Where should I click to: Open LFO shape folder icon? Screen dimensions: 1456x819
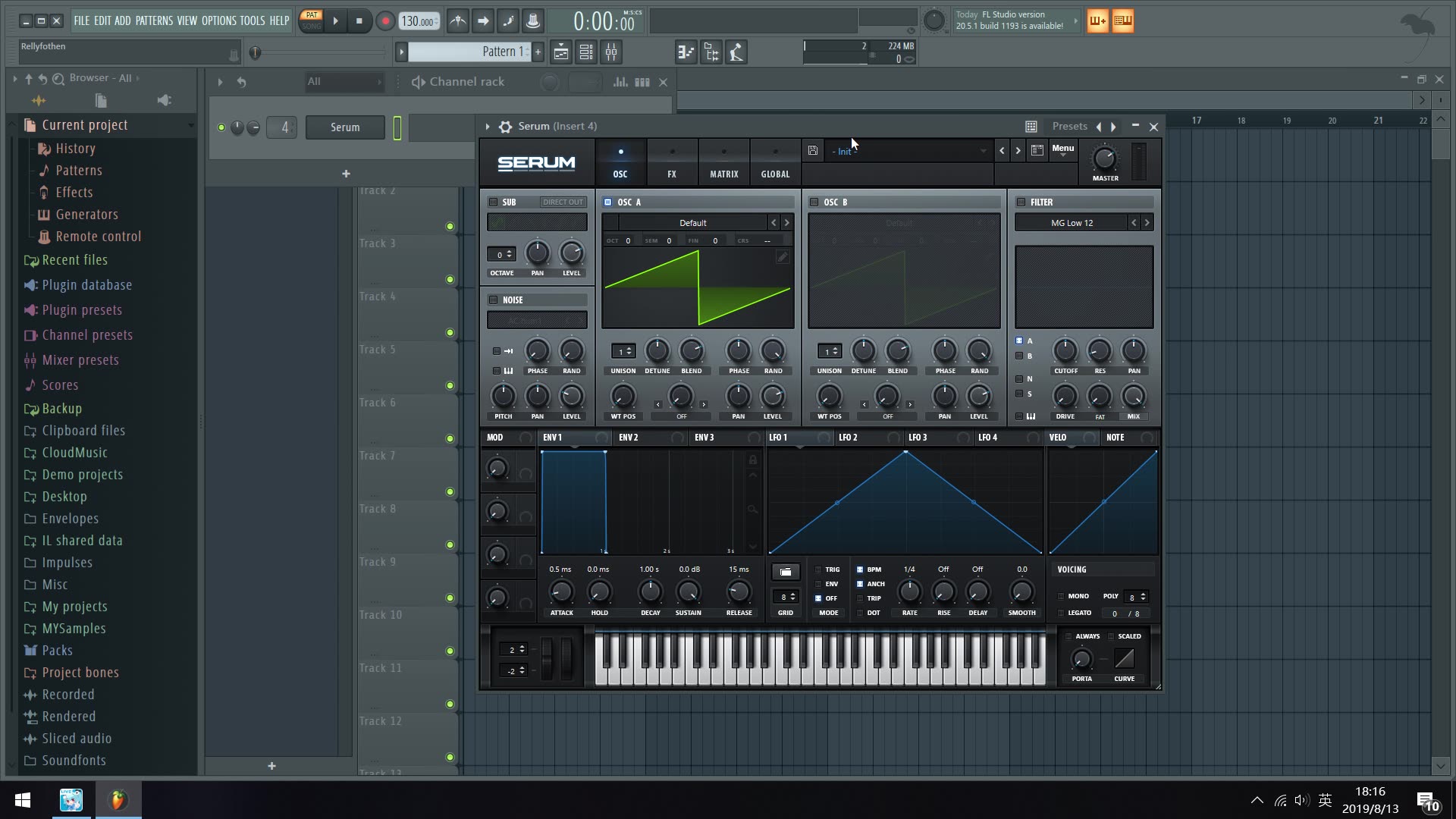(786, 572)
